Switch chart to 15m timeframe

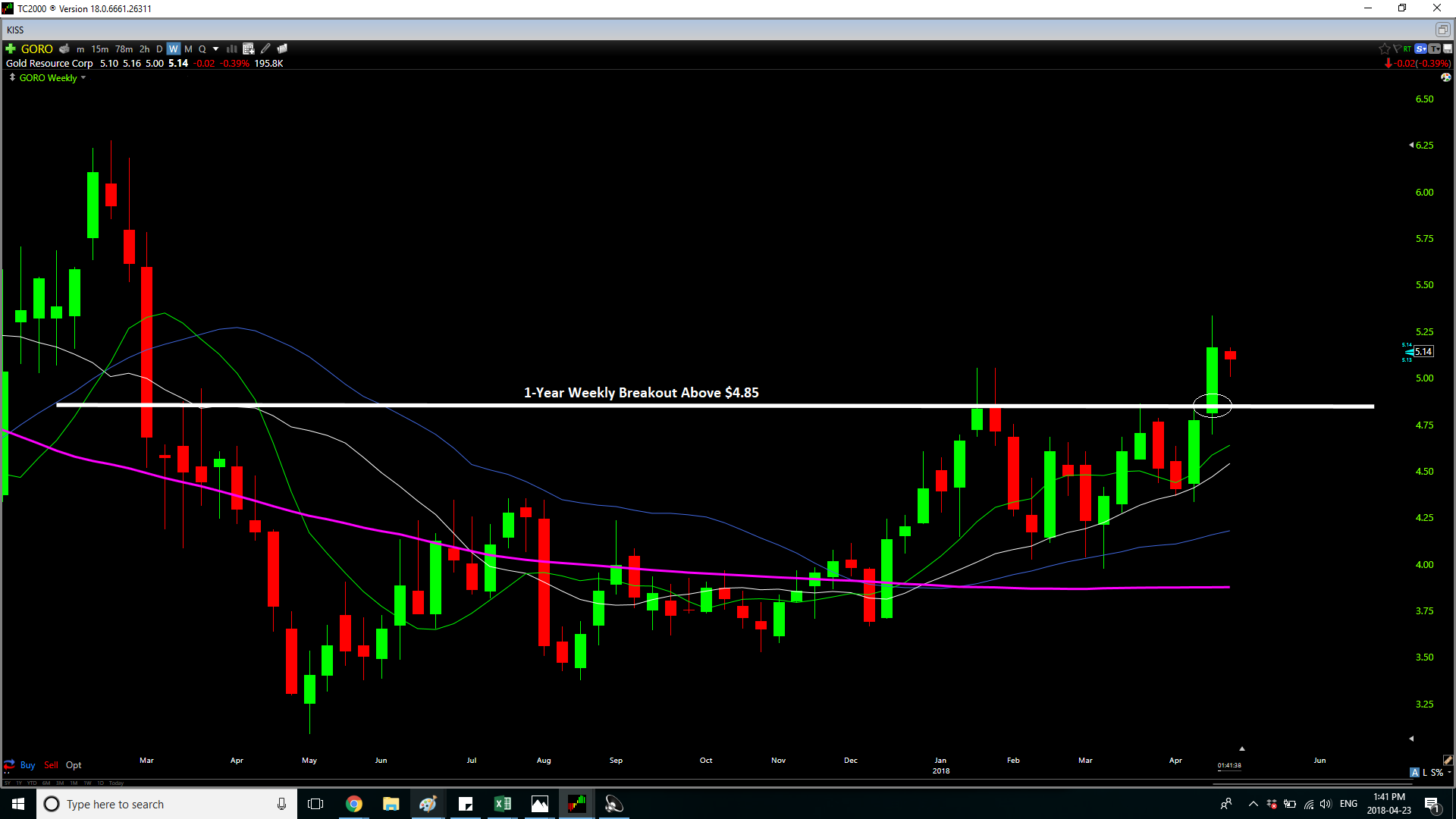(x=100, y=49)
